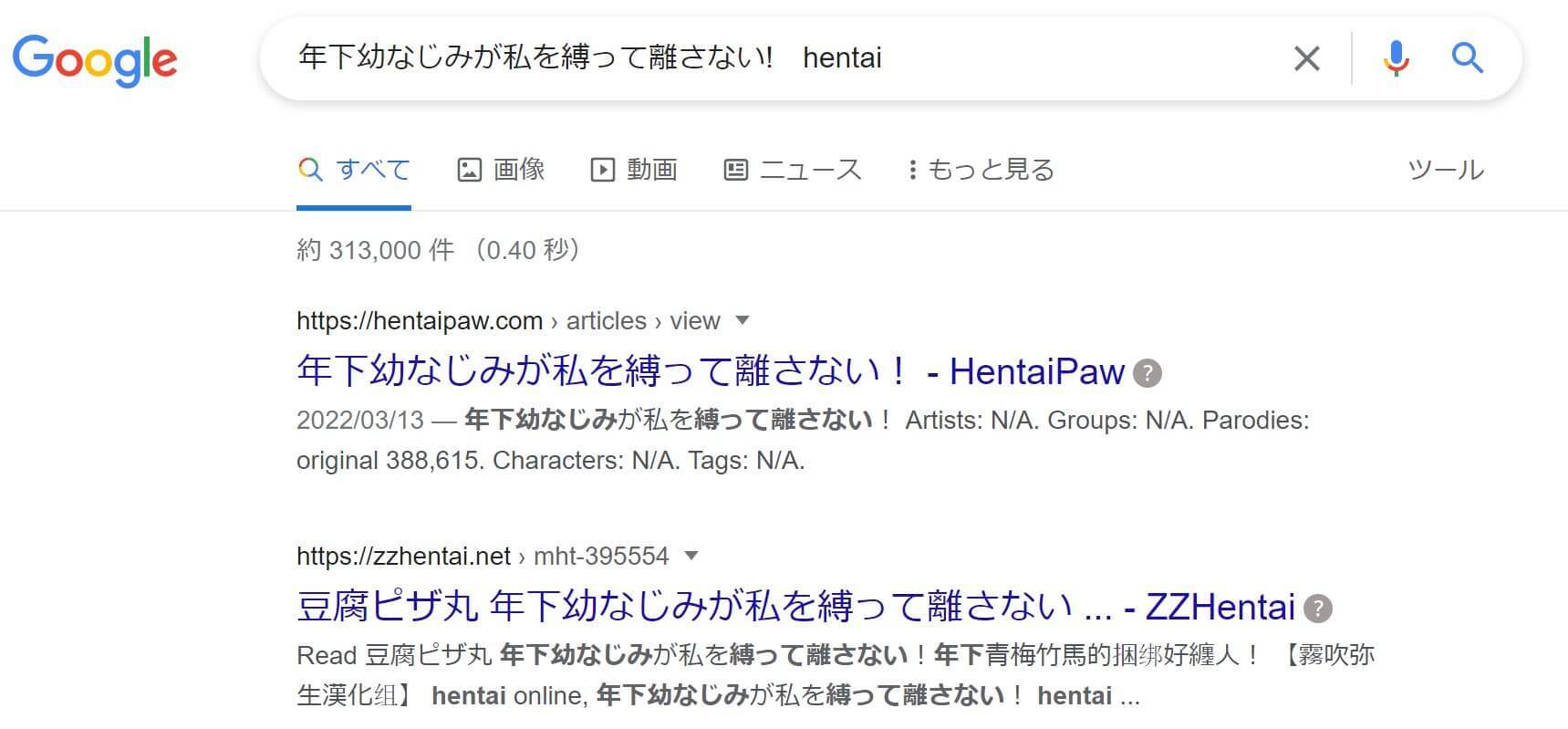Screen dimensions: 1568x729
Task: Open the 画像 images tab
Action: pyautogui.click(x=501, y=170)
